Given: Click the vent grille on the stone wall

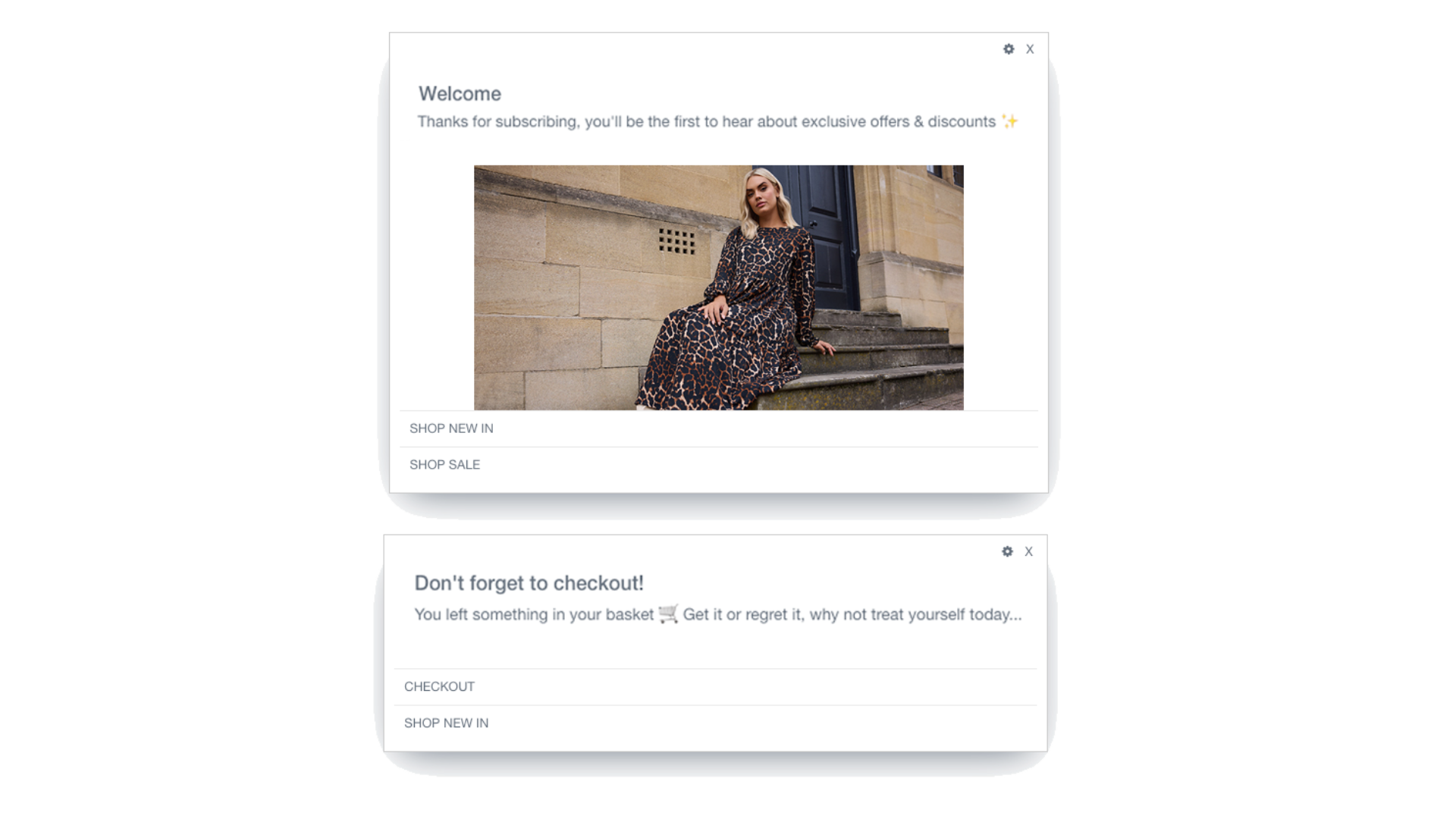Looking at the screenshot, I should (676, 241).
